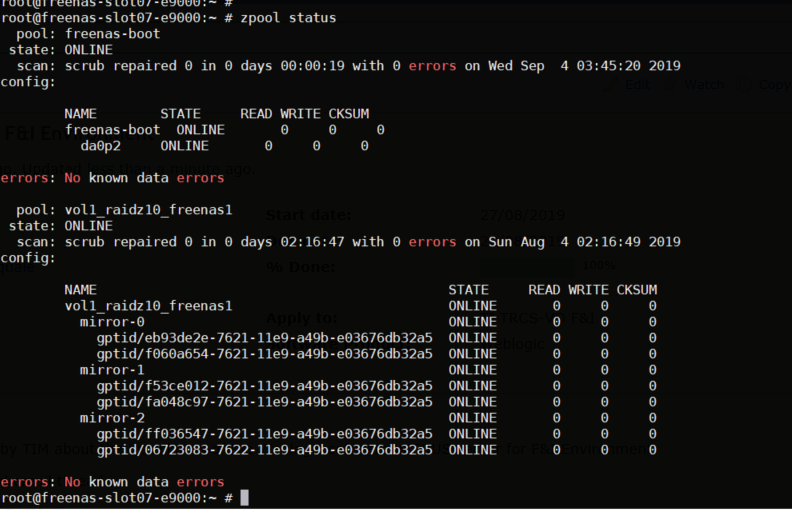Click scrub duration '02:16:47'
The height and width of the screenshot is (510, 792).
point(312,242)
